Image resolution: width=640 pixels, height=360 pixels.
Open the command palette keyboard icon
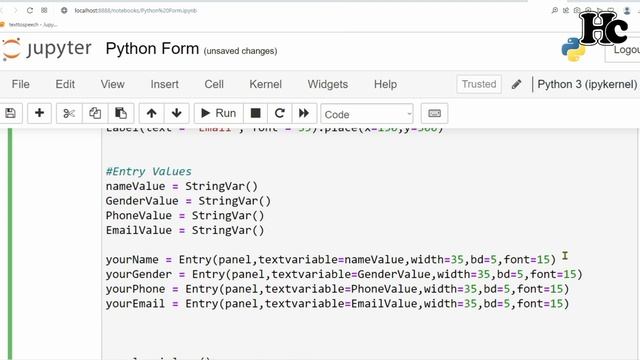coord(434,113)
